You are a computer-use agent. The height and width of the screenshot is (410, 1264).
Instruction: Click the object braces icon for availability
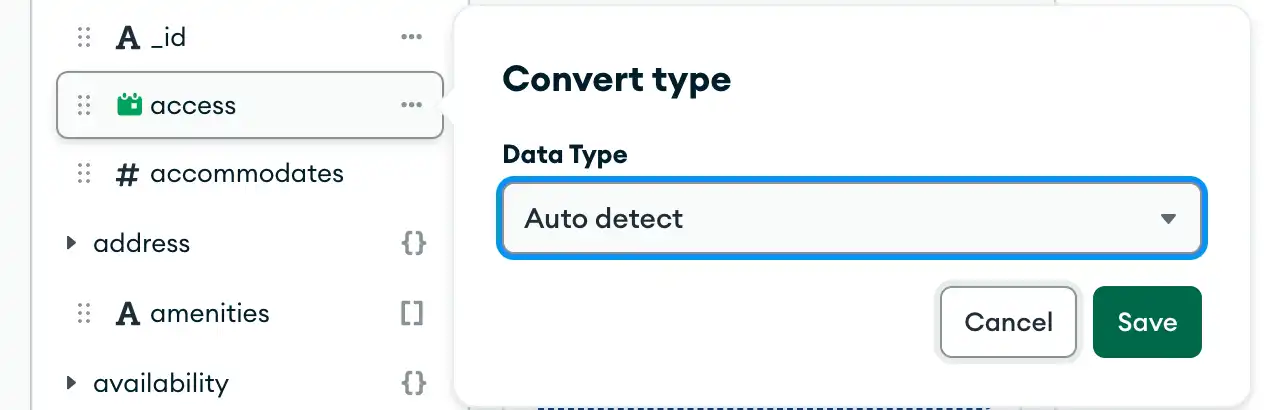(x=413, y=382)
